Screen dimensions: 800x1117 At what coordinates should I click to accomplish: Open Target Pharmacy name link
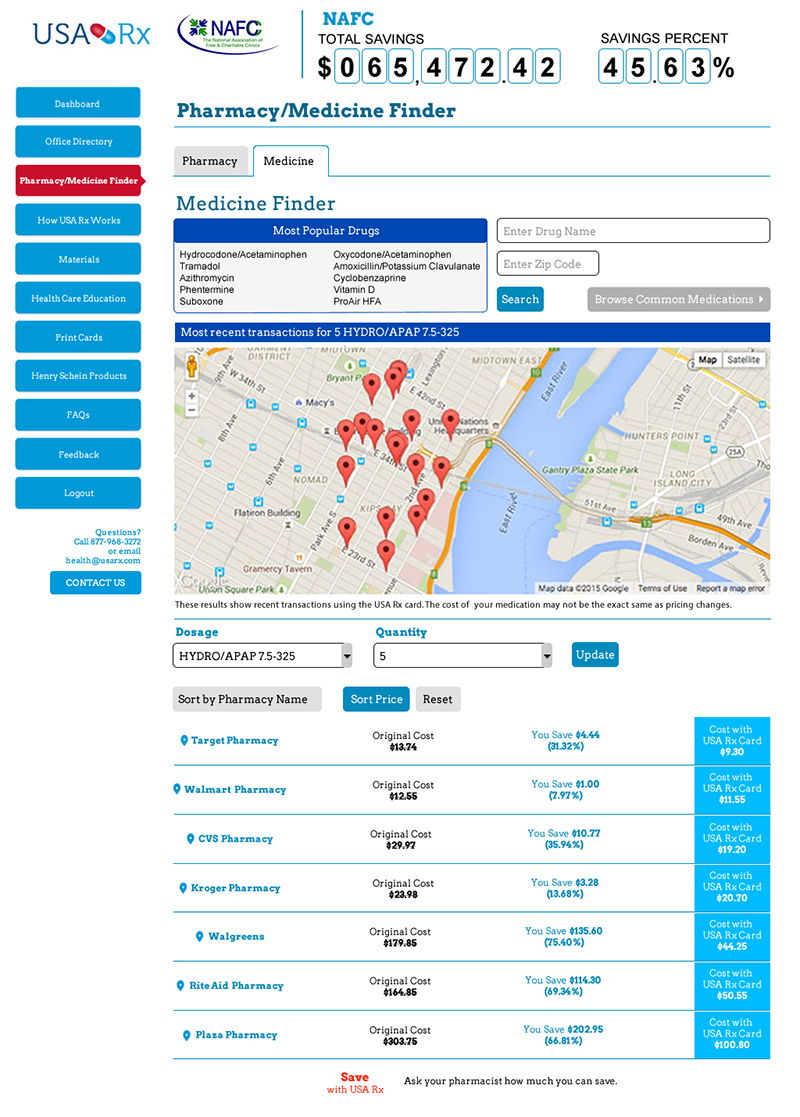pos(234,741)
